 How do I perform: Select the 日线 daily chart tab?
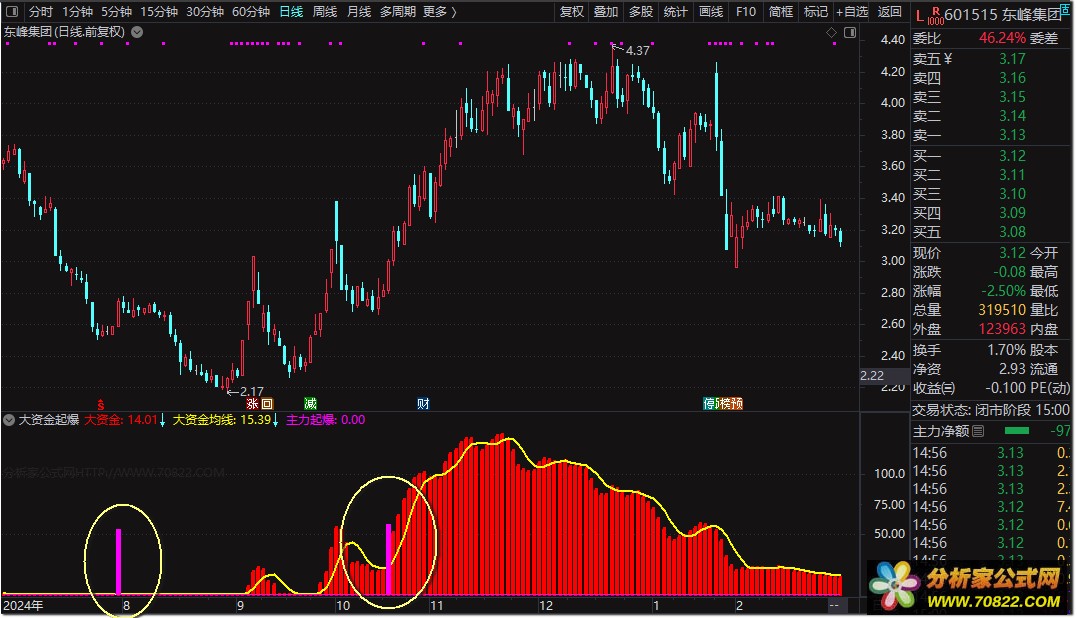point(291,12)
